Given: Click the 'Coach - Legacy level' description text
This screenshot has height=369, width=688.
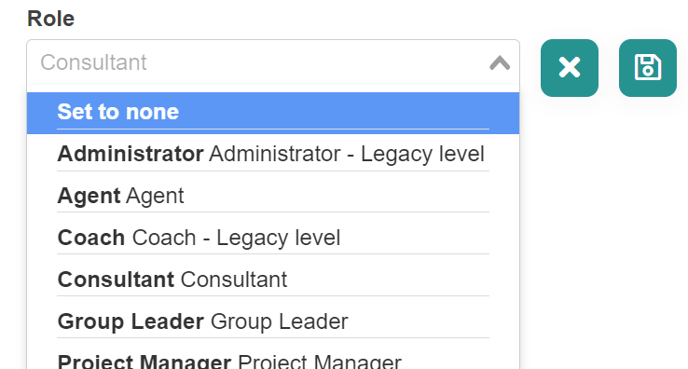Looking at the screenshot, I should 236,238.
